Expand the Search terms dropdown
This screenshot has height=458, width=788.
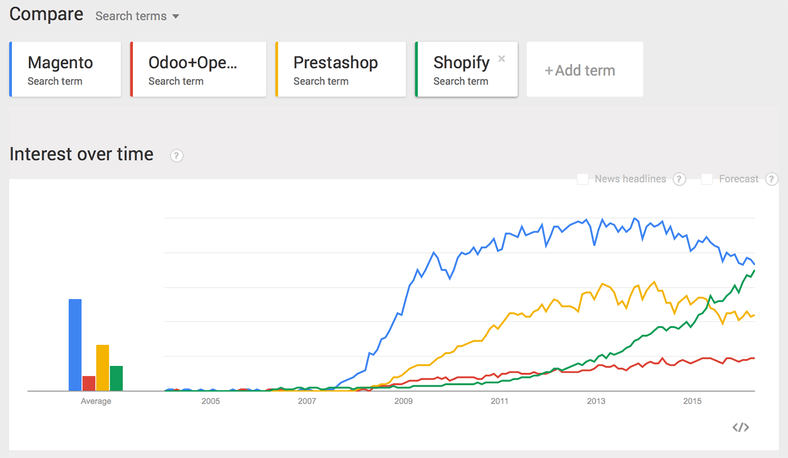tap(137, 17)
